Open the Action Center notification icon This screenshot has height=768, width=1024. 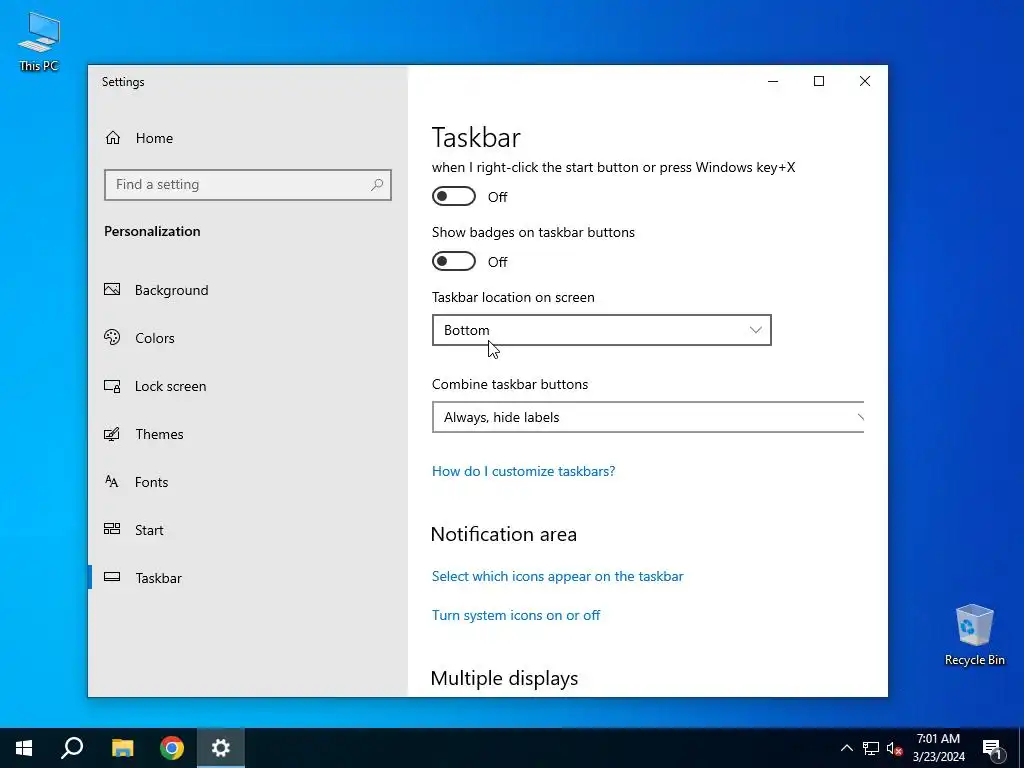point(993,748)
